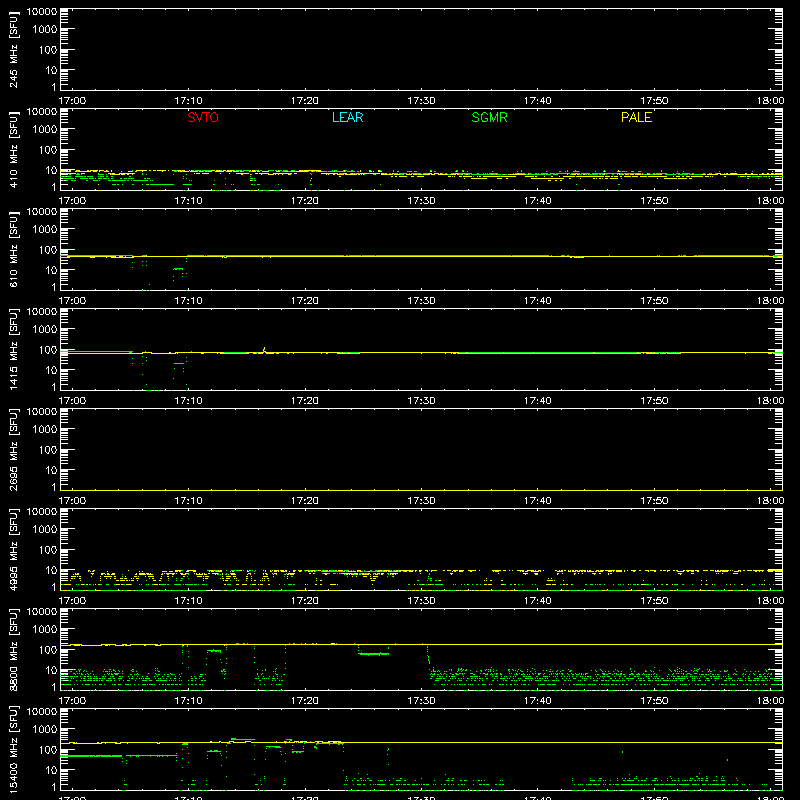This screenshot has height=800, width=800.
Task: Click the small yellow spike in 1415 MHz trace
Action: click(264, 350)
